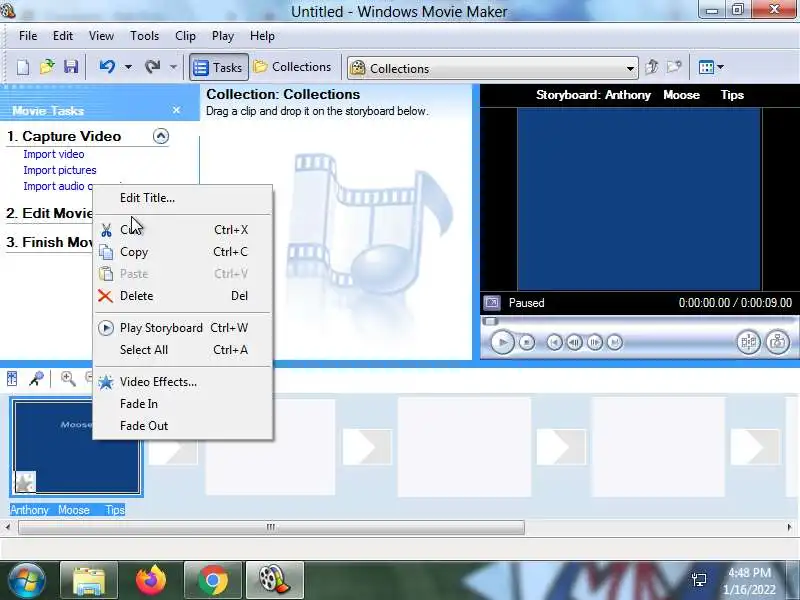Screen dimensions: 800x600
Task: Click the preview monitor seek bar
Action: 639,321
